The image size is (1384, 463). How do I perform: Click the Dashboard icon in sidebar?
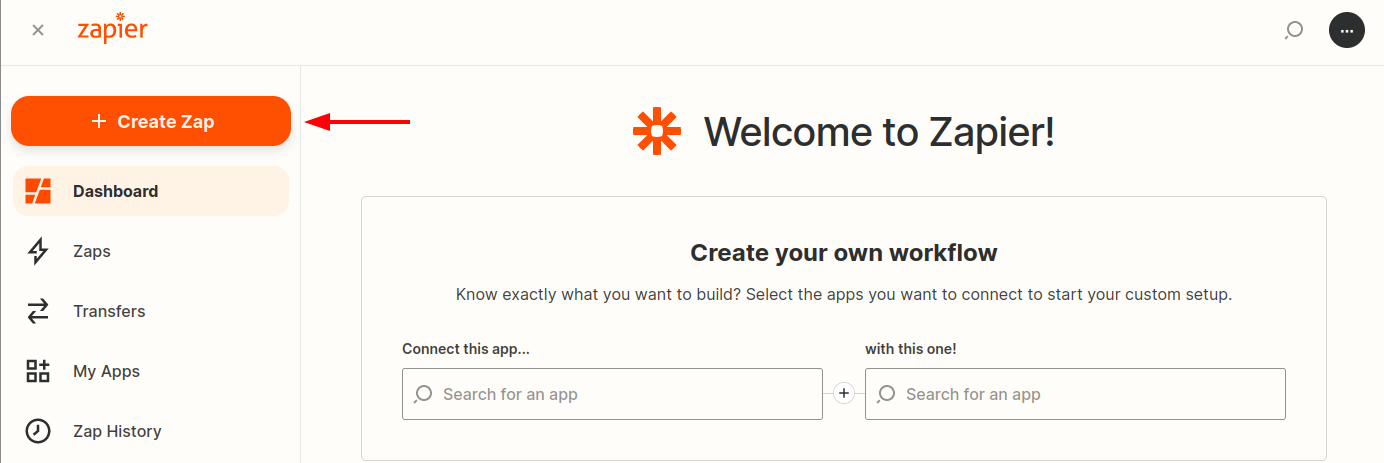38,191
